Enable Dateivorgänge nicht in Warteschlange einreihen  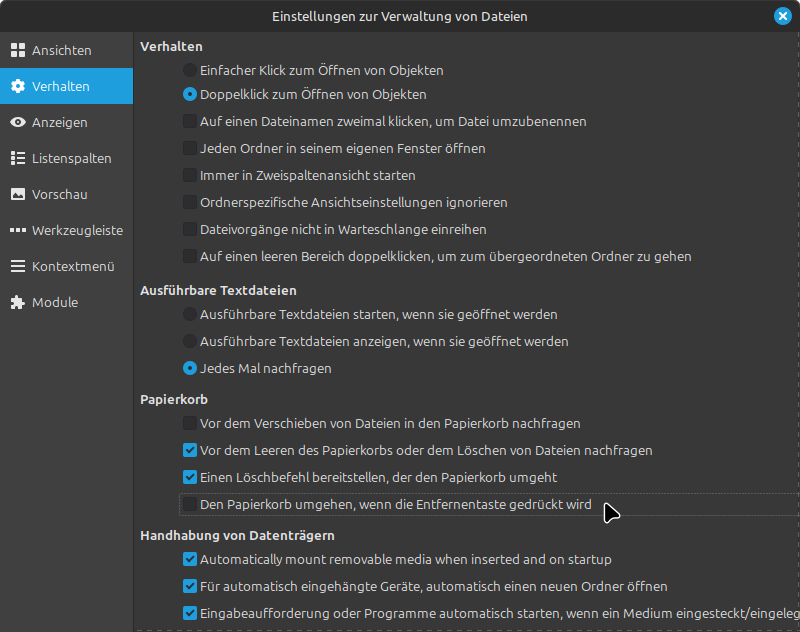[190, 229]
